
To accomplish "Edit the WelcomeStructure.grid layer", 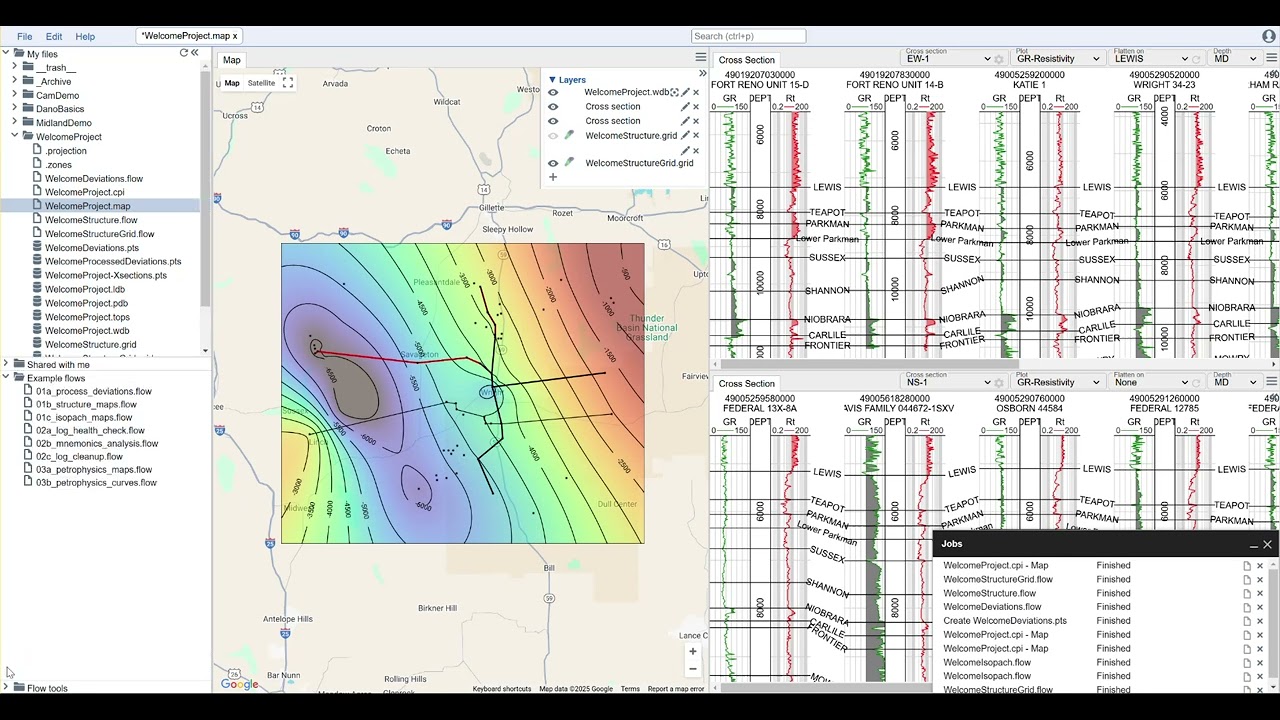I will [x=686, y=135].
